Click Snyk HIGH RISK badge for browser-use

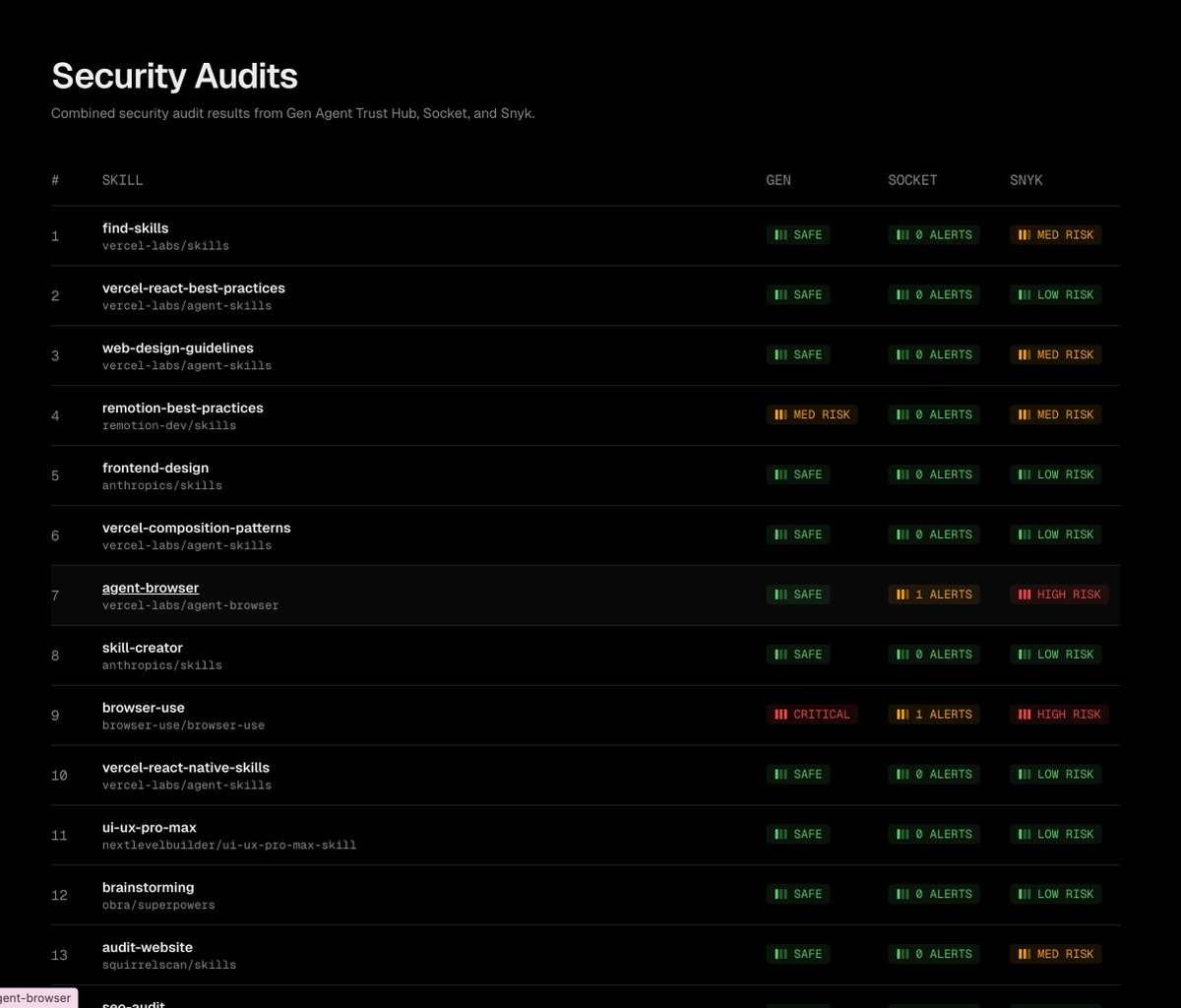tap(1059, 716)
